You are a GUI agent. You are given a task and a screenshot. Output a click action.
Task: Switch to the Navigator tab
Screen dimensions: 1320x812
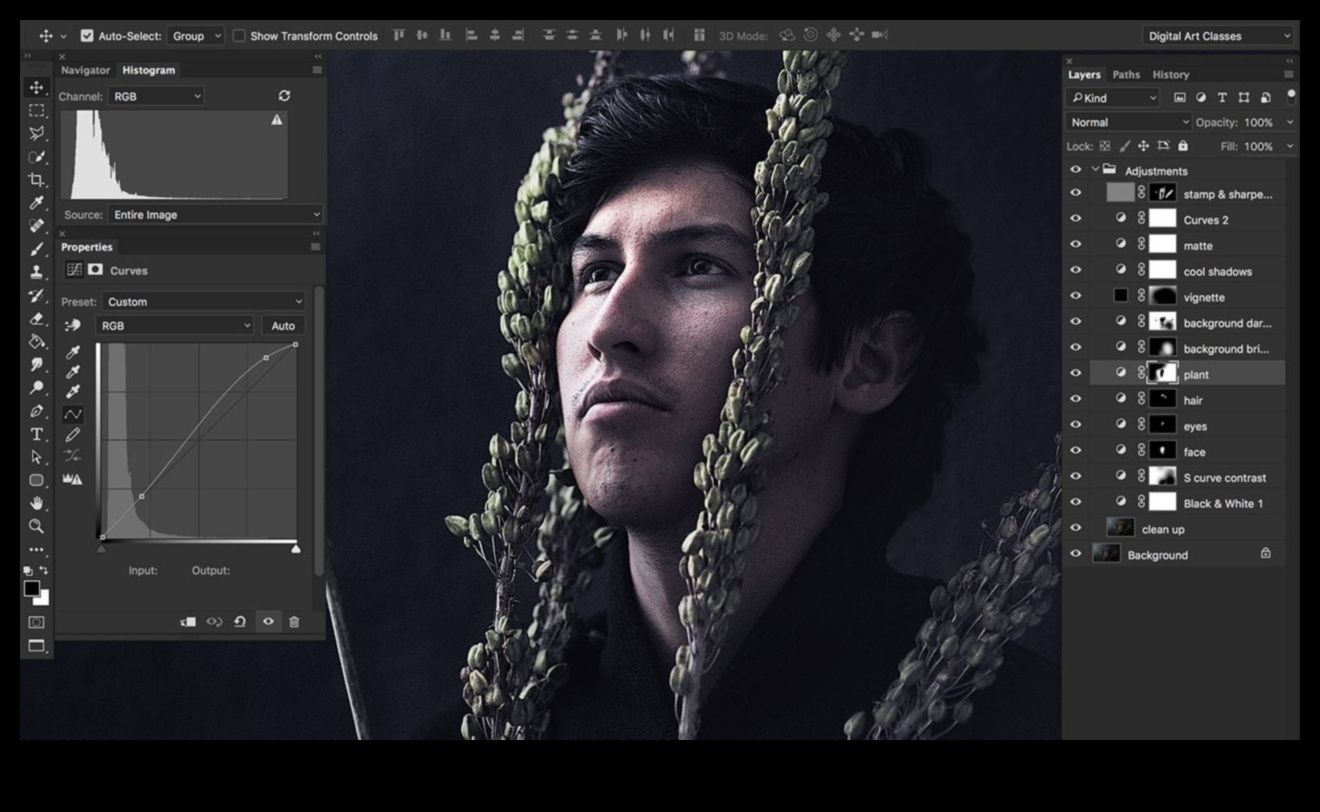click(x=85, y=70)
